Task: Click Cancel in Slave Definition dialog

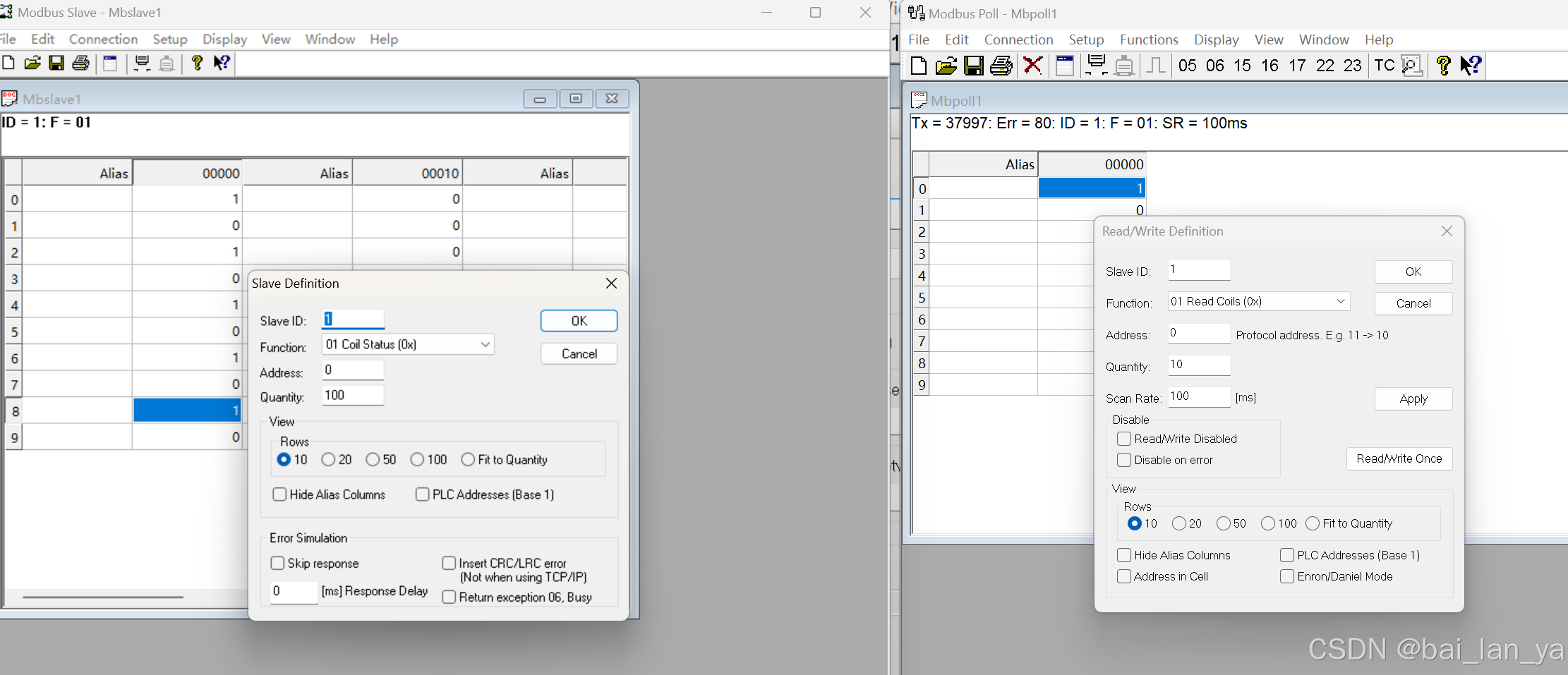Action: tap(579, 353)
